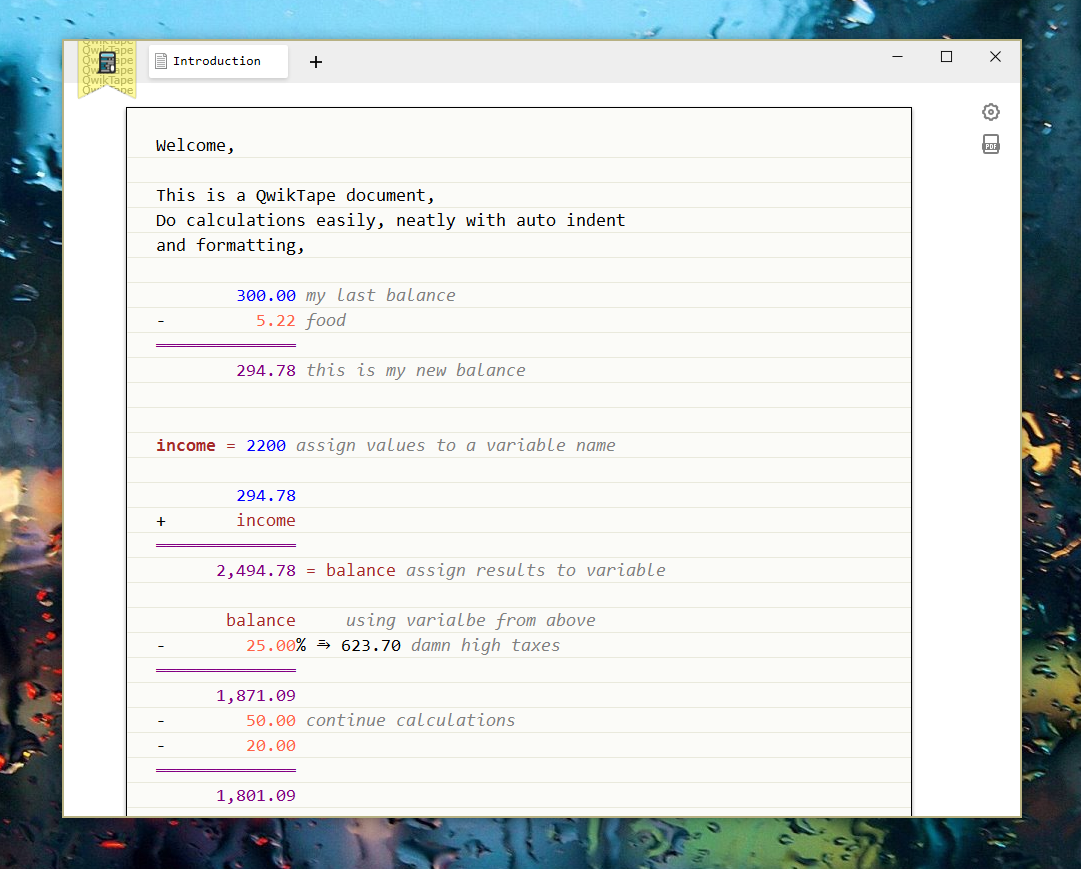This screenshot has width=1081, height=869.
Task: Select the percentage value 25.00
Action: point(271,646)
